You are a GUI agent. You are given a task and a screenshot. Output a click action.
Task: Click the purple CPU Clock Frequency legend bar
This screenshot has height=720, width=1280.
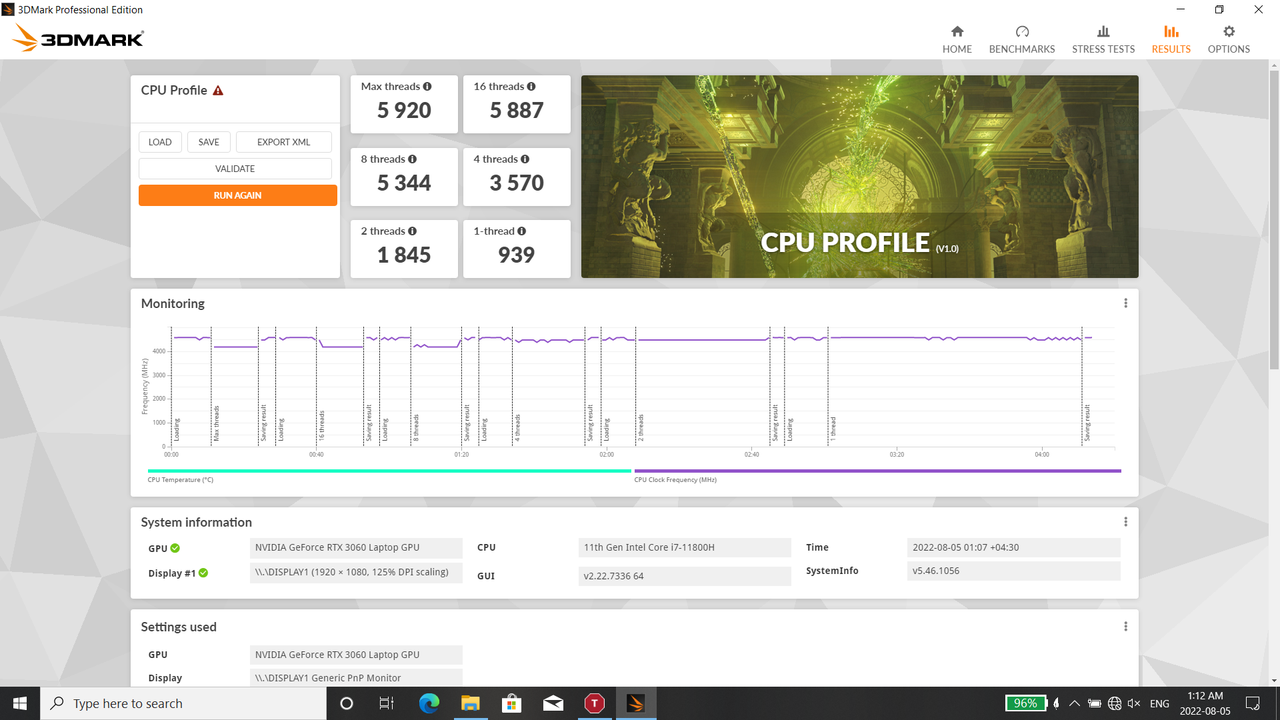pos(876,470)
